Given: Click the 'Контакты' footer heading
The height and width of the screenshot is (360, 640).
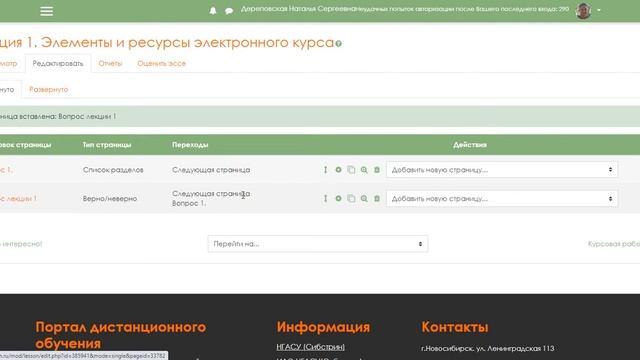Looking at the screenshot, I should (x=455, y=327).
